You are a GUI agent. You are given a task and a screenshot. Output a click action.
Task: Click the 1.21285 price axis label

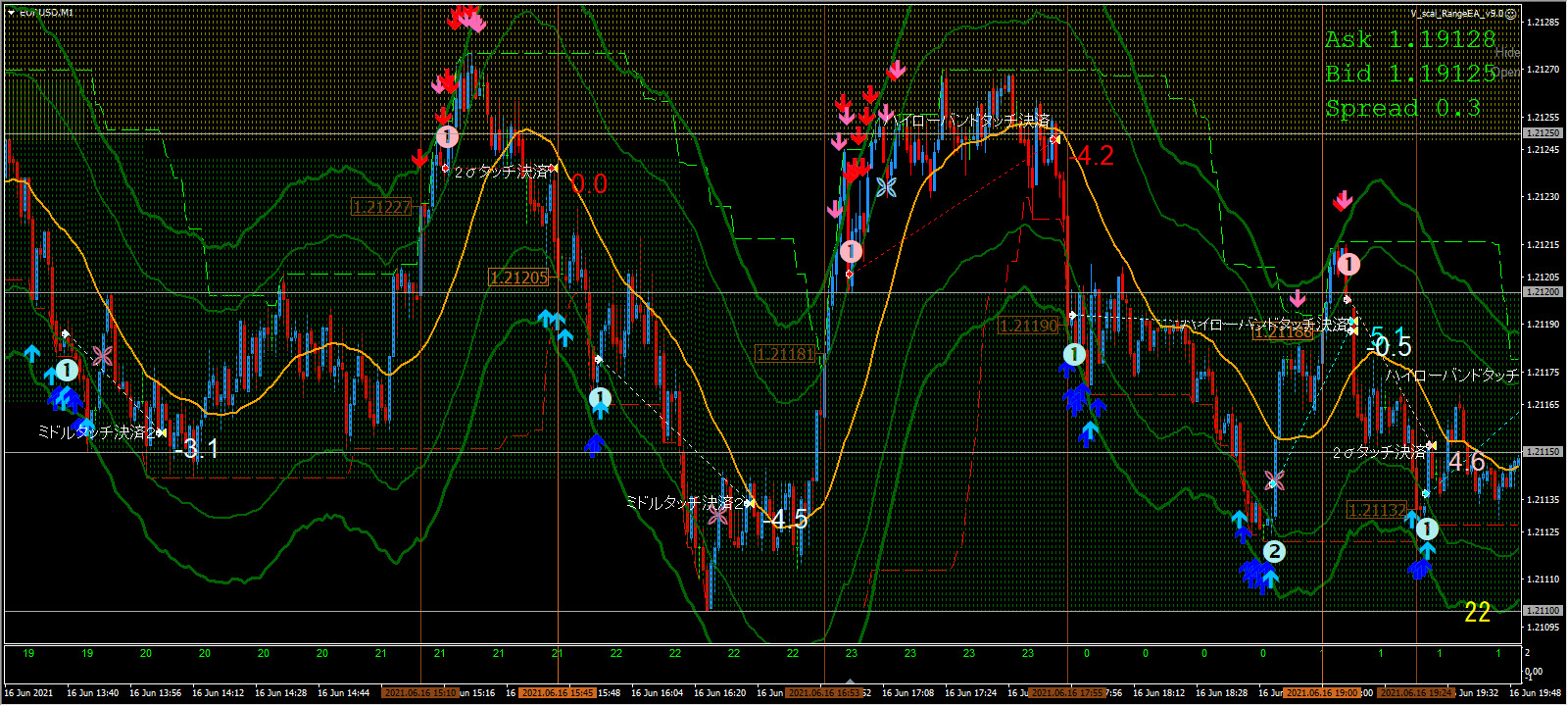tap(1543, 22)
